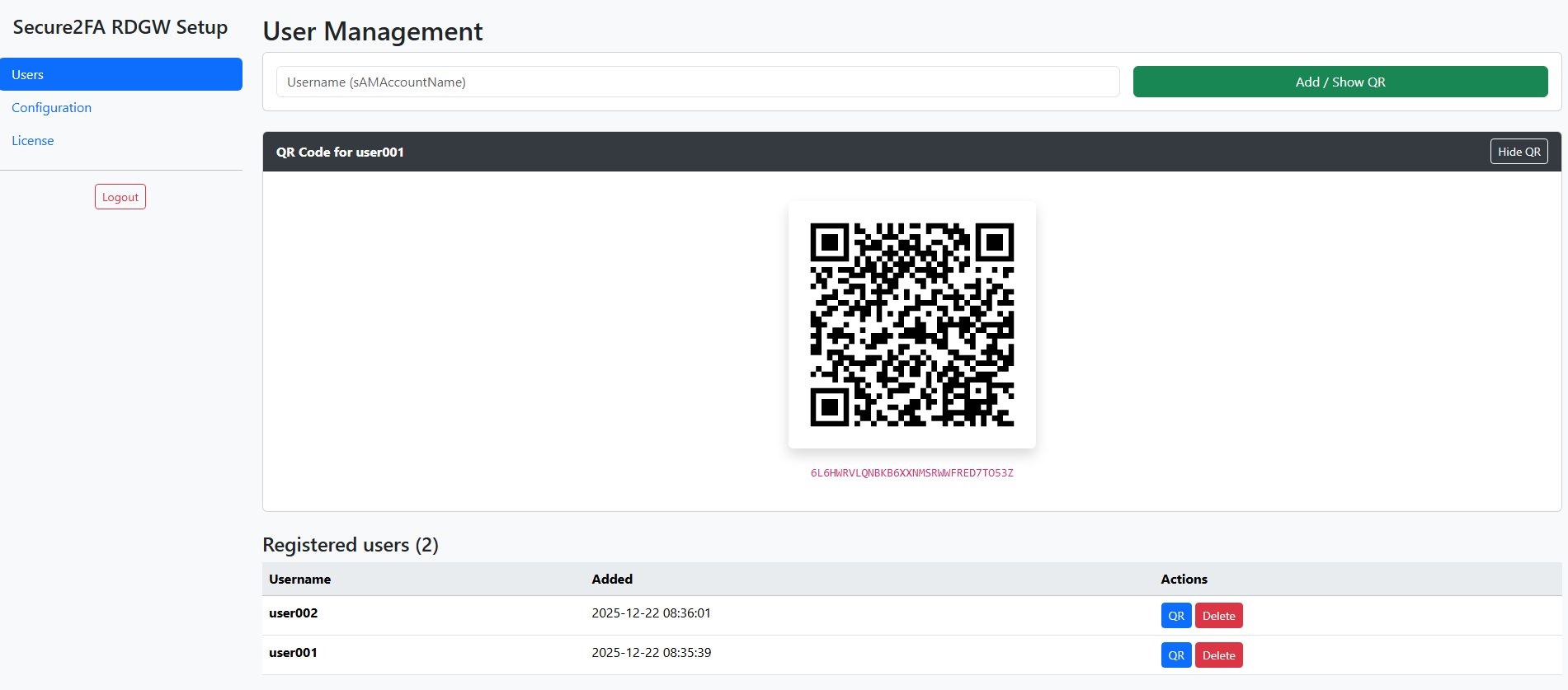Click the Username column header
The width and height of the screenshot is (1568, 690).
coord(299,580)
